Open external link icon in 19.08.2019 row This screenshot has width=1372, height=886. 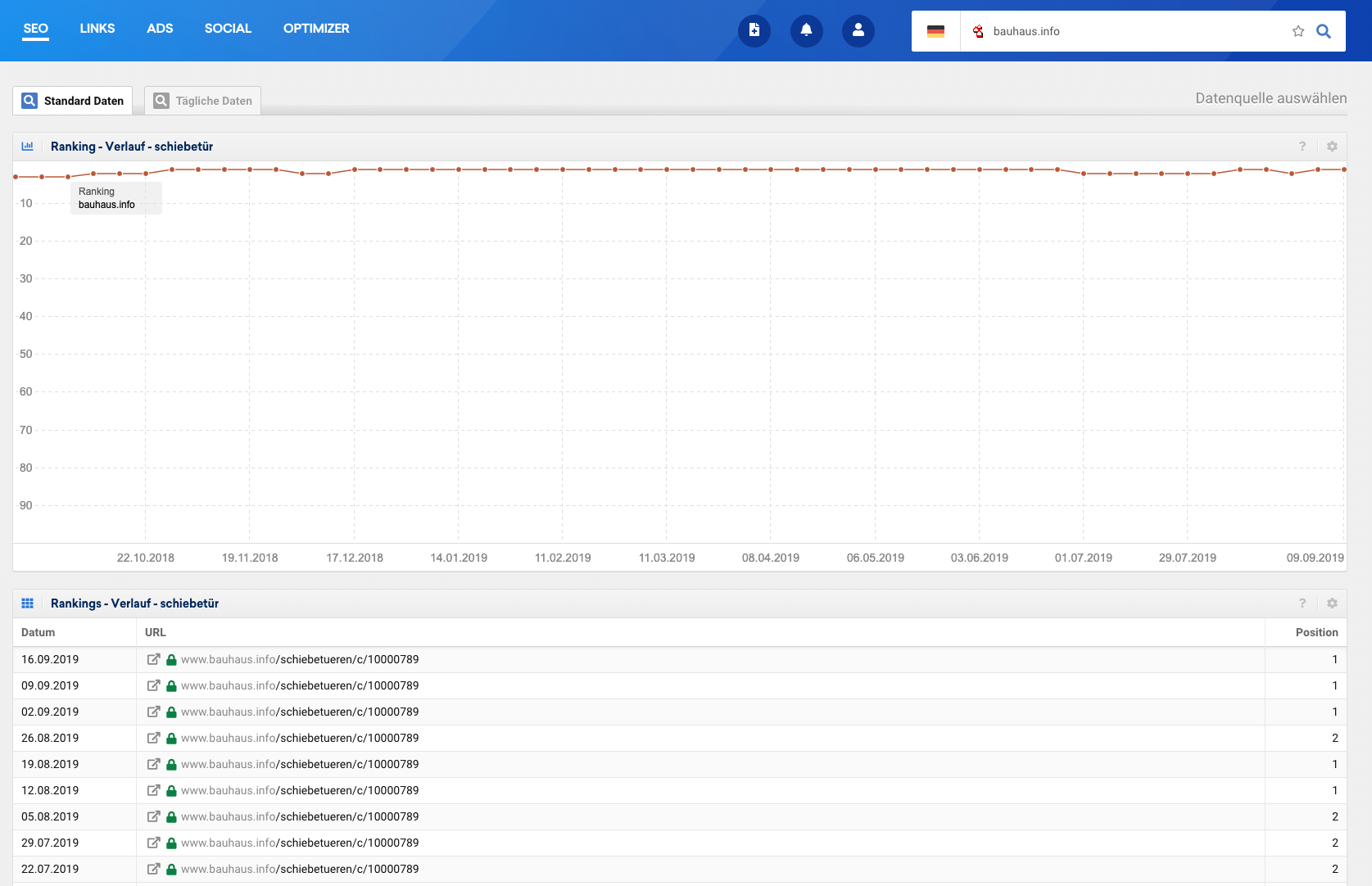click(153, 764)
